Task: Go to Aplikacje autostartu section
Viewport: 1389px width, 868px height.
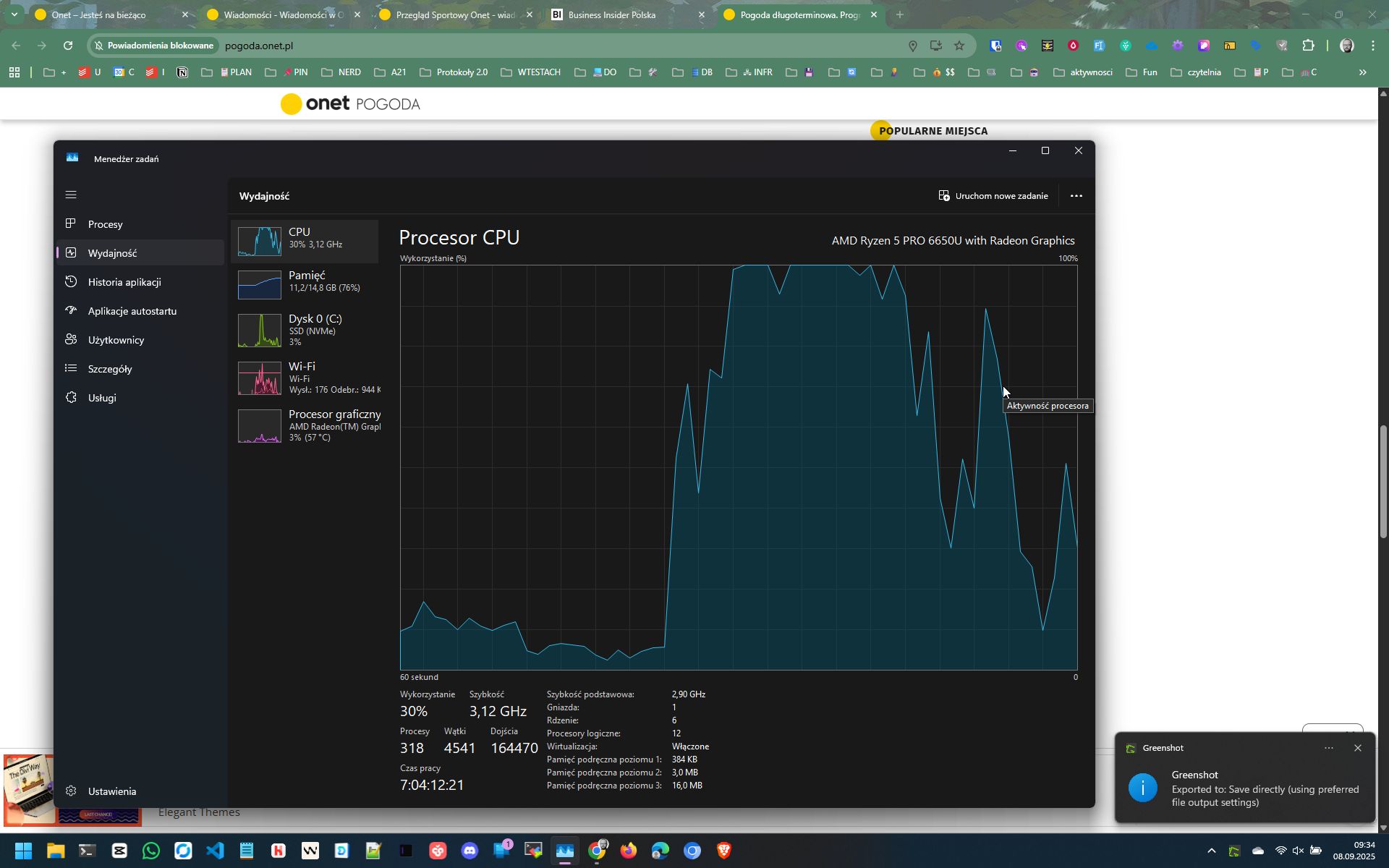Action: tap(132, 311)
